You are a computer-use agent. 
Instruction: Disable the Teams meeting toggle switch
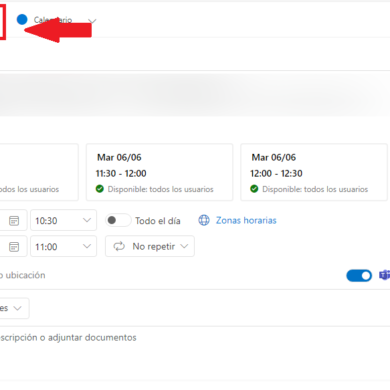[x=359, y=276]
